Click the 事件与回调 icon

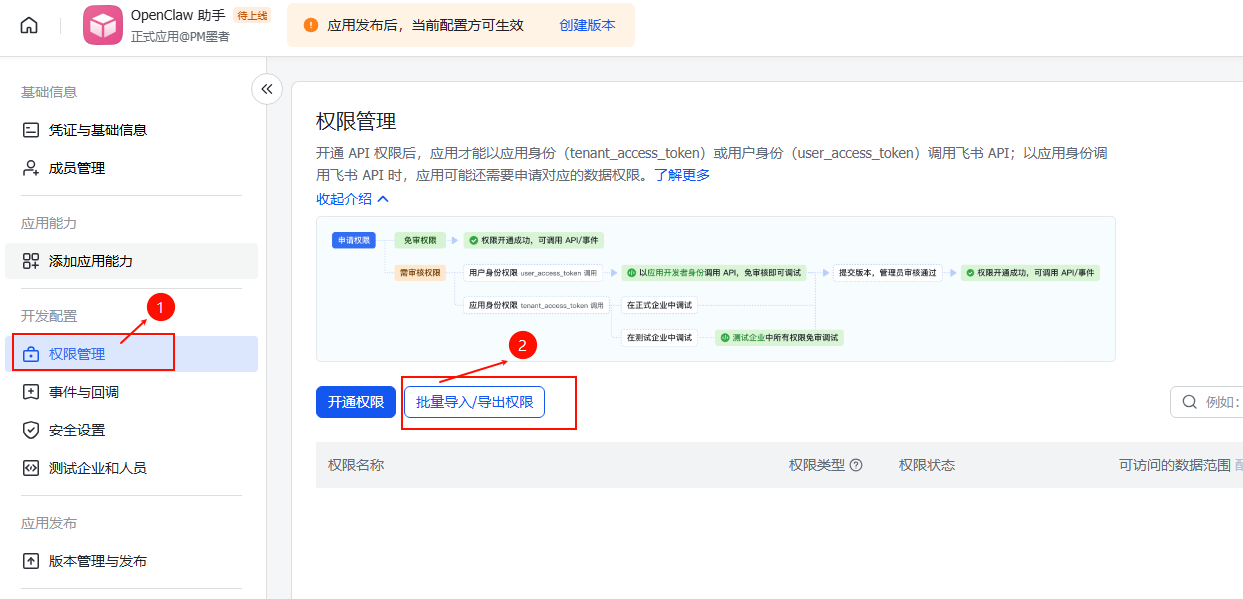(x=31, y=392)
